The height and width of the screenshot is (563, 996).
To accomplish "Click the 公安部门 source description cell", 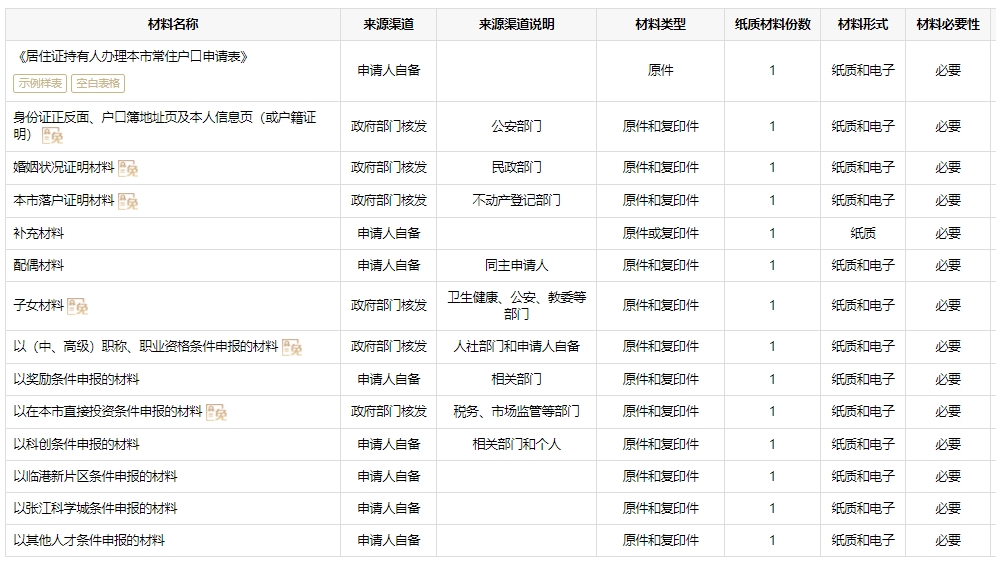I will point(516,126).
